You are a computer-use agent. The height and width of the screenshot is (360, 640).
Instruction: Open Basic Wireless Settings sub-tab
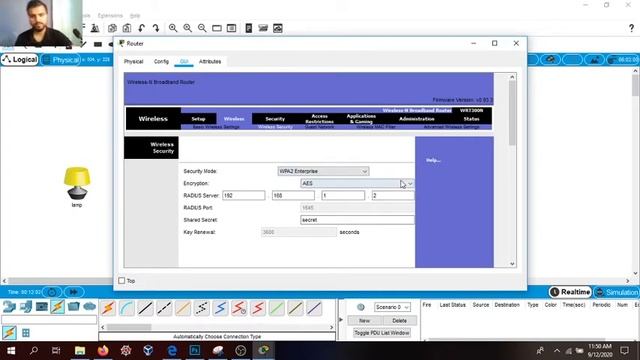pyautogui.click(x=216, y=127)
